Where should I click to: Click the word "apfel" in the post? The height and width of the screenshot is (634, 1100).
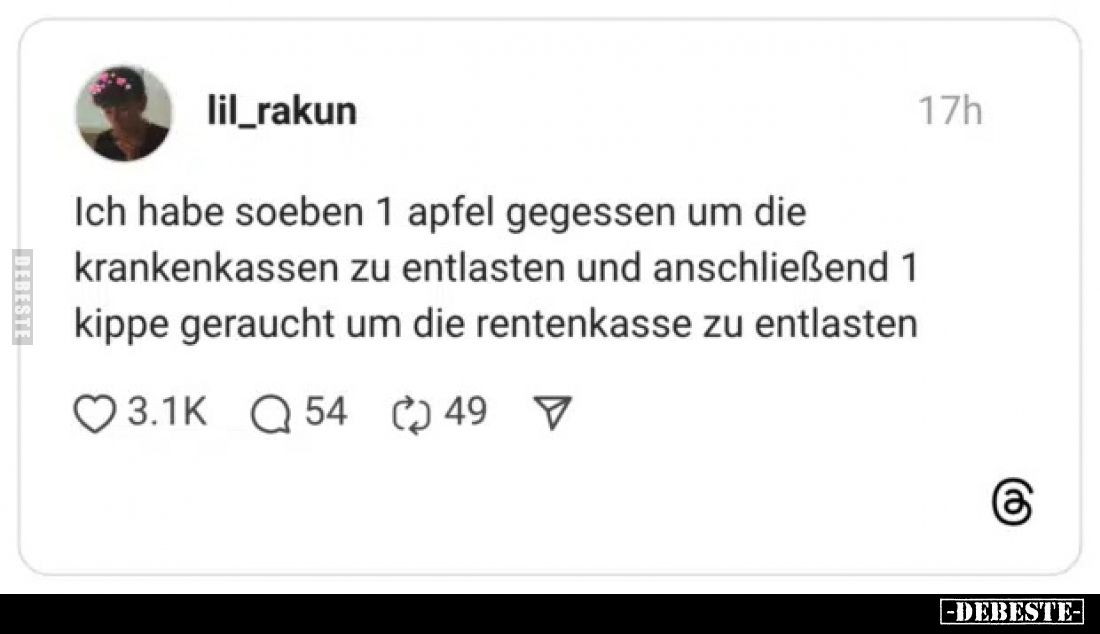(455, 215)
